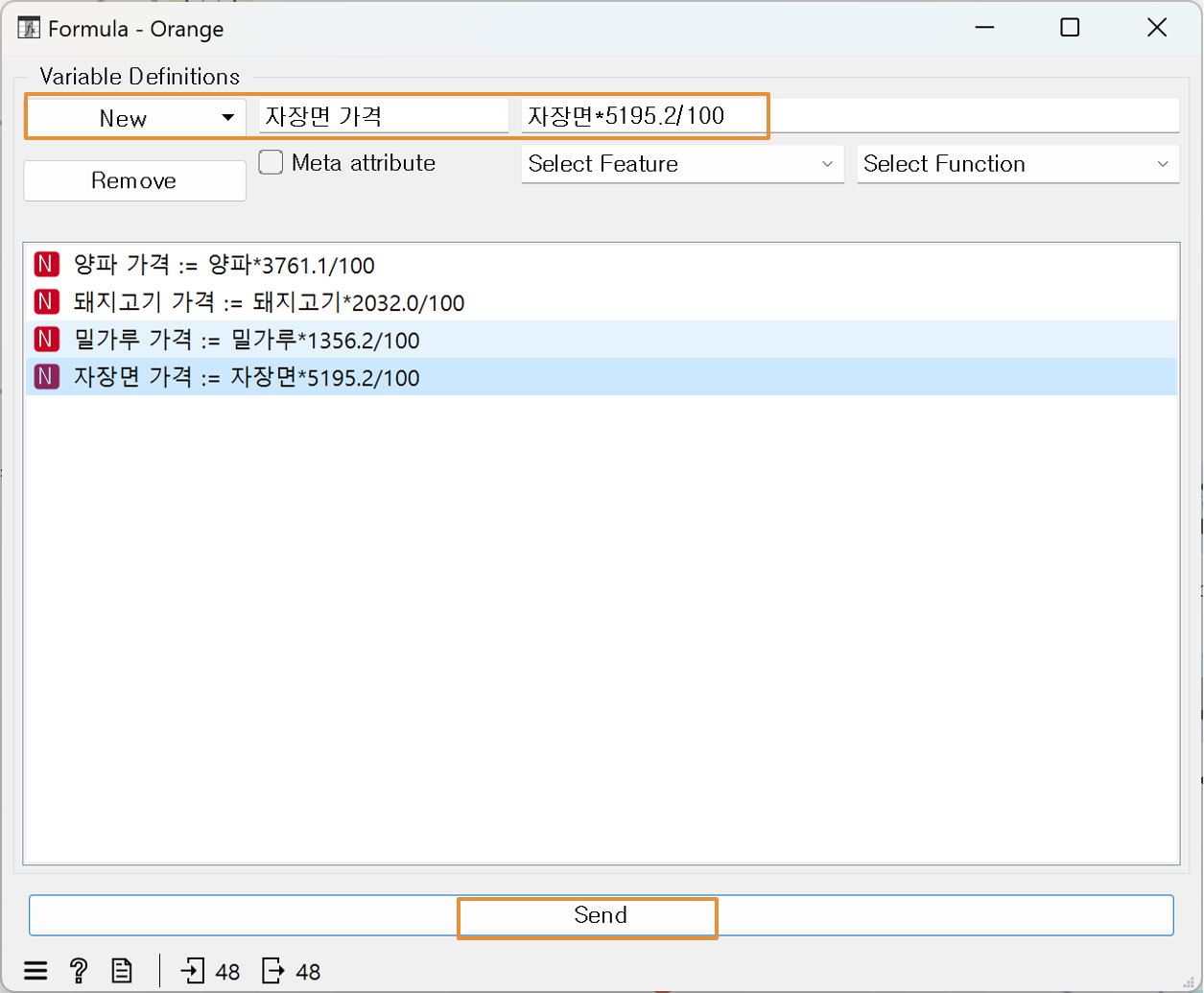
Task: Expand the Select Feature combo box
Action: coord(682,164)
